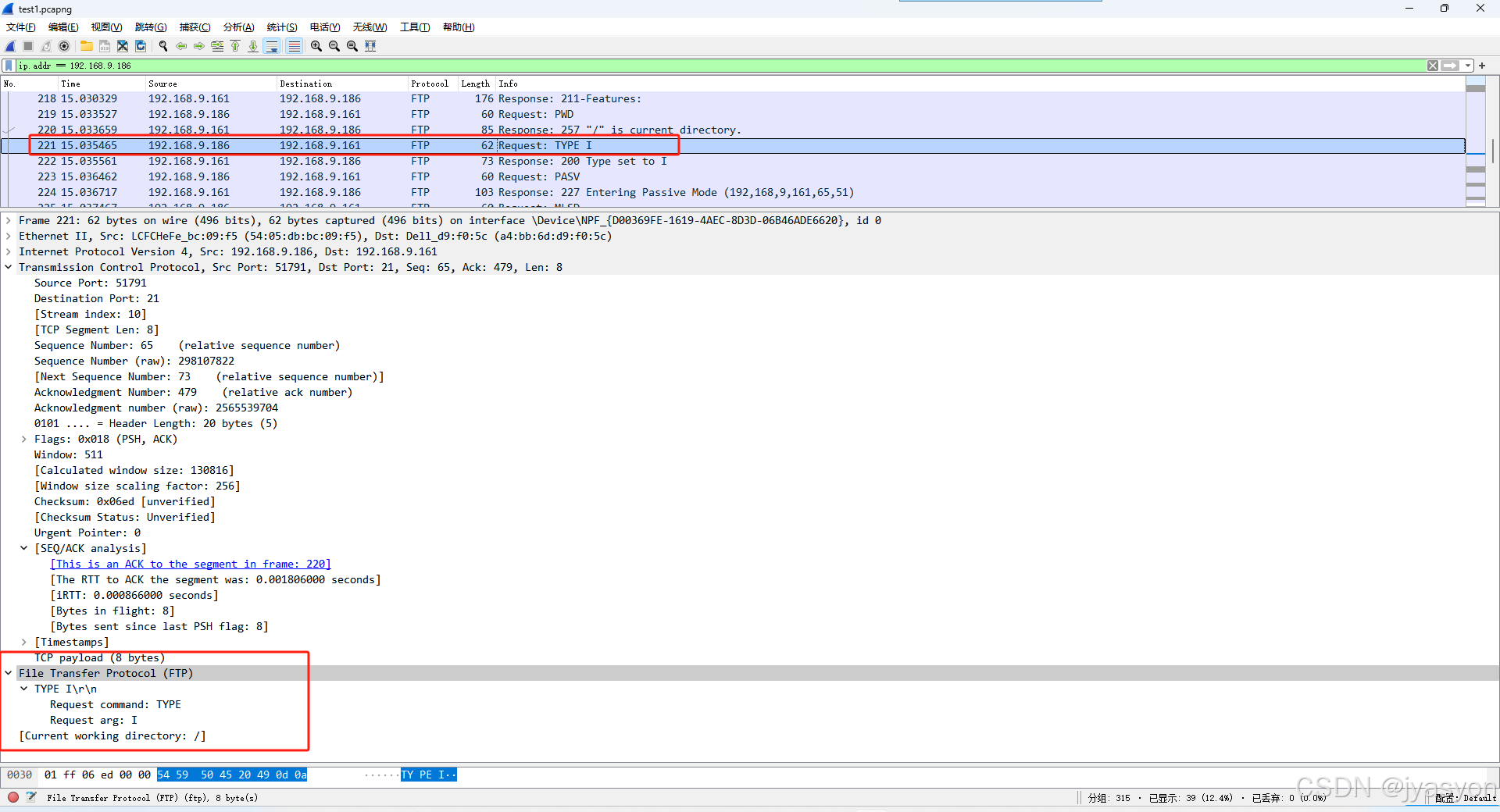Open the filter bookmark dropdown
1500x812 pixels.
7,66
